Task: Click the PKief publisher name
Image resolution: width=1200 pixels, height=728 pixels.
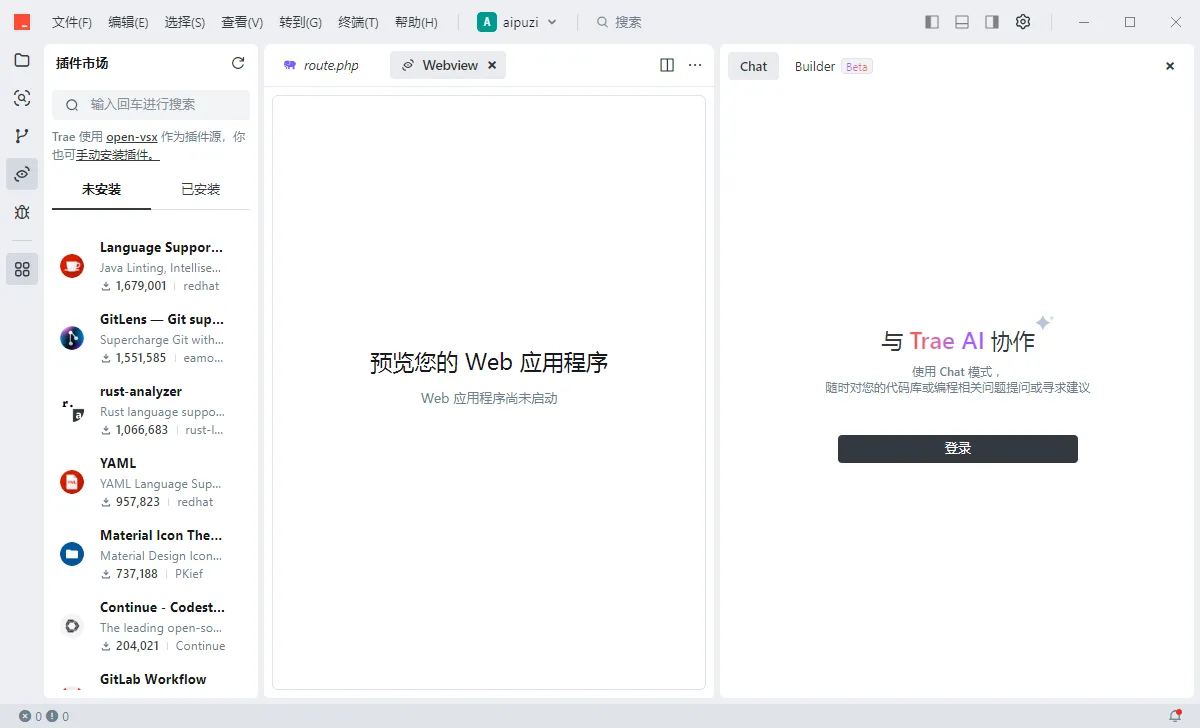Action: [189, 574]
